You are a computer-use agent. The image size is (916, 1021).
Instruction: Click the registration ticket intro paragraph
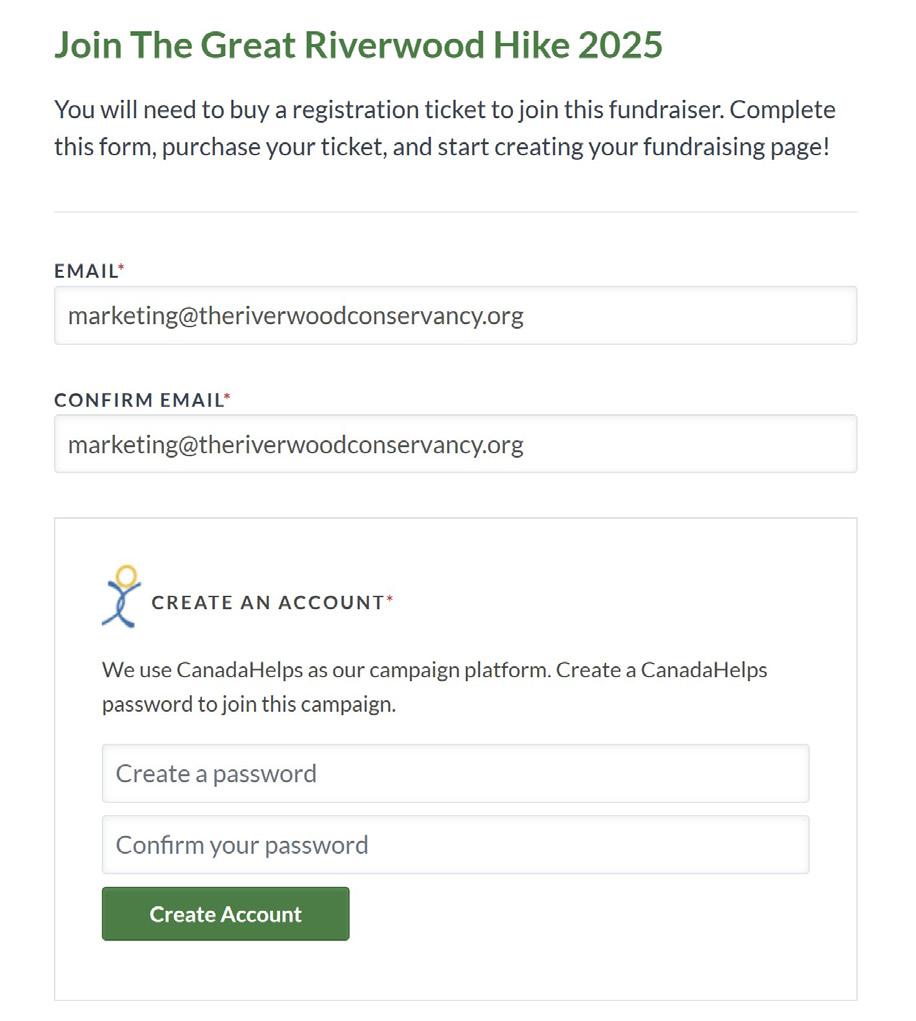(x=445, y=129)
